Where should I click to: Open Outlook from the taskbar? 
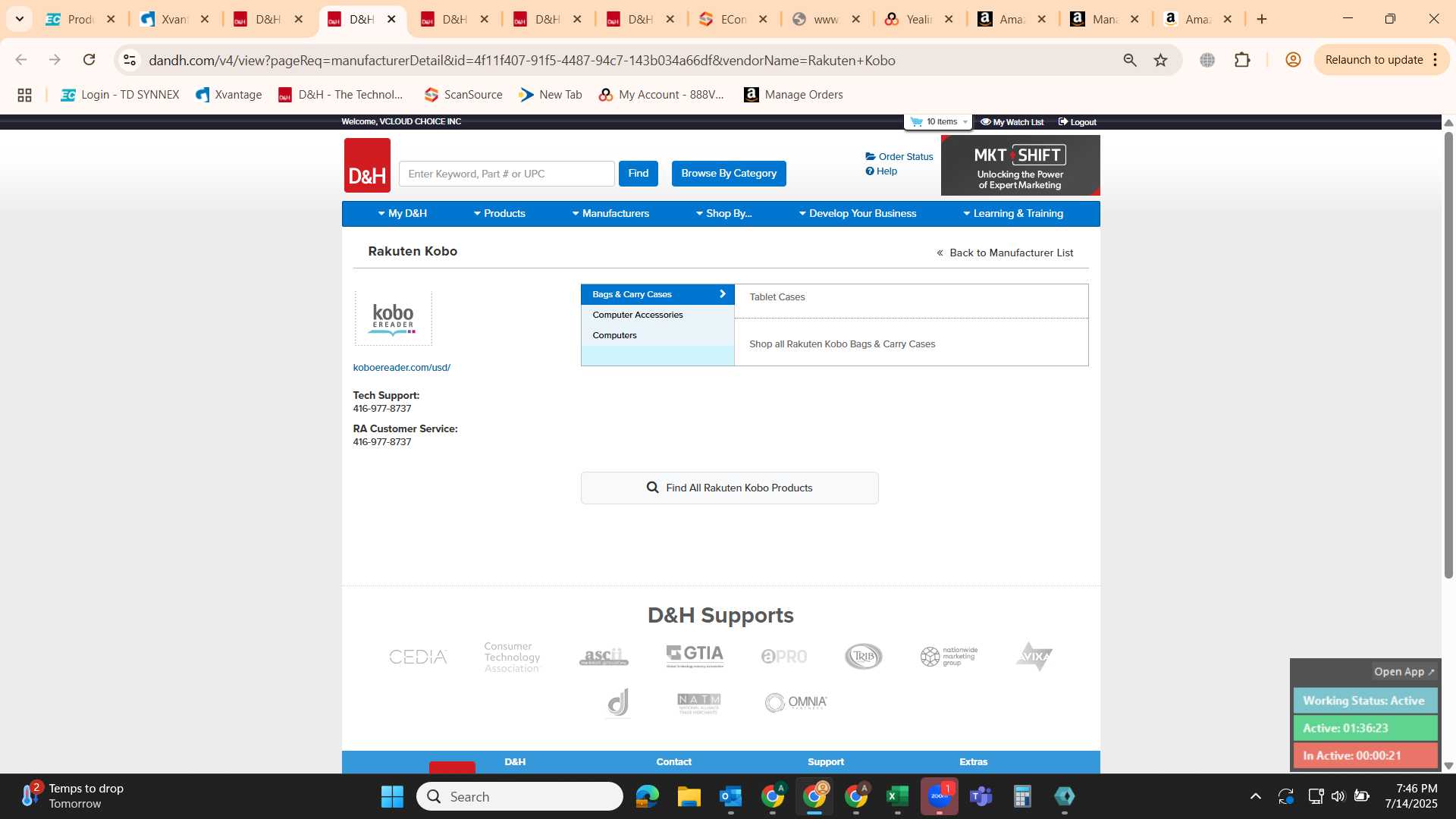pyautogui.click(x=730, y=797)
